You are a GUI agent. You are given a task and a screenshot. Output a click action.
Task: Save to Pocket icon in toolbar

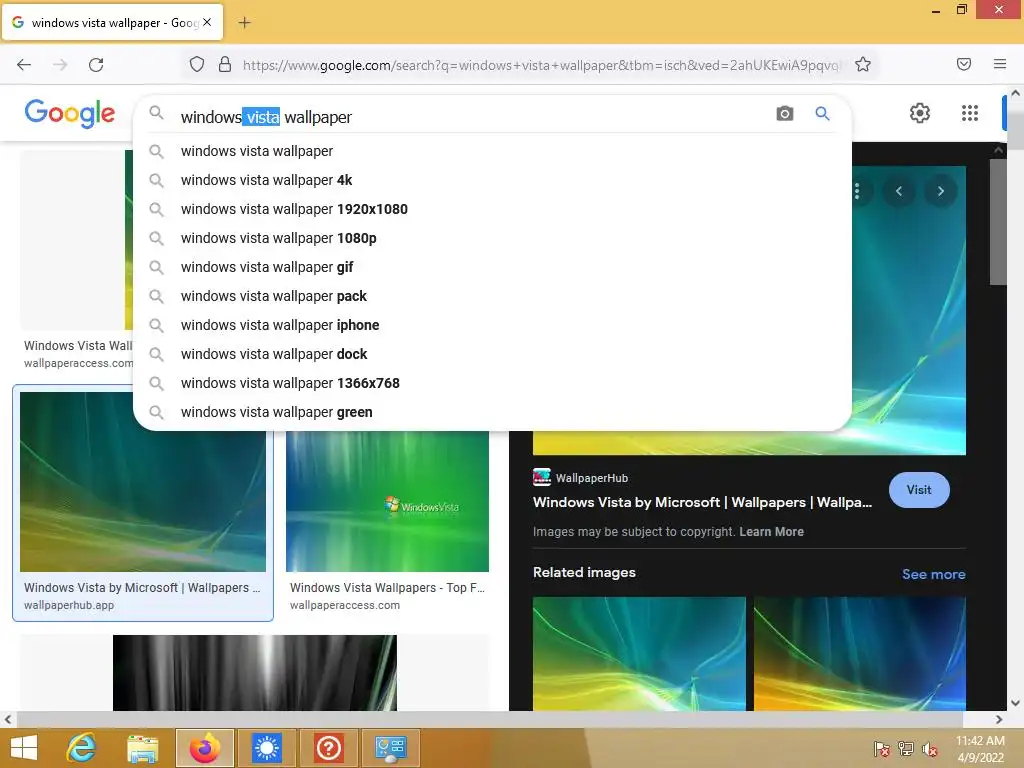click(963, 64)
